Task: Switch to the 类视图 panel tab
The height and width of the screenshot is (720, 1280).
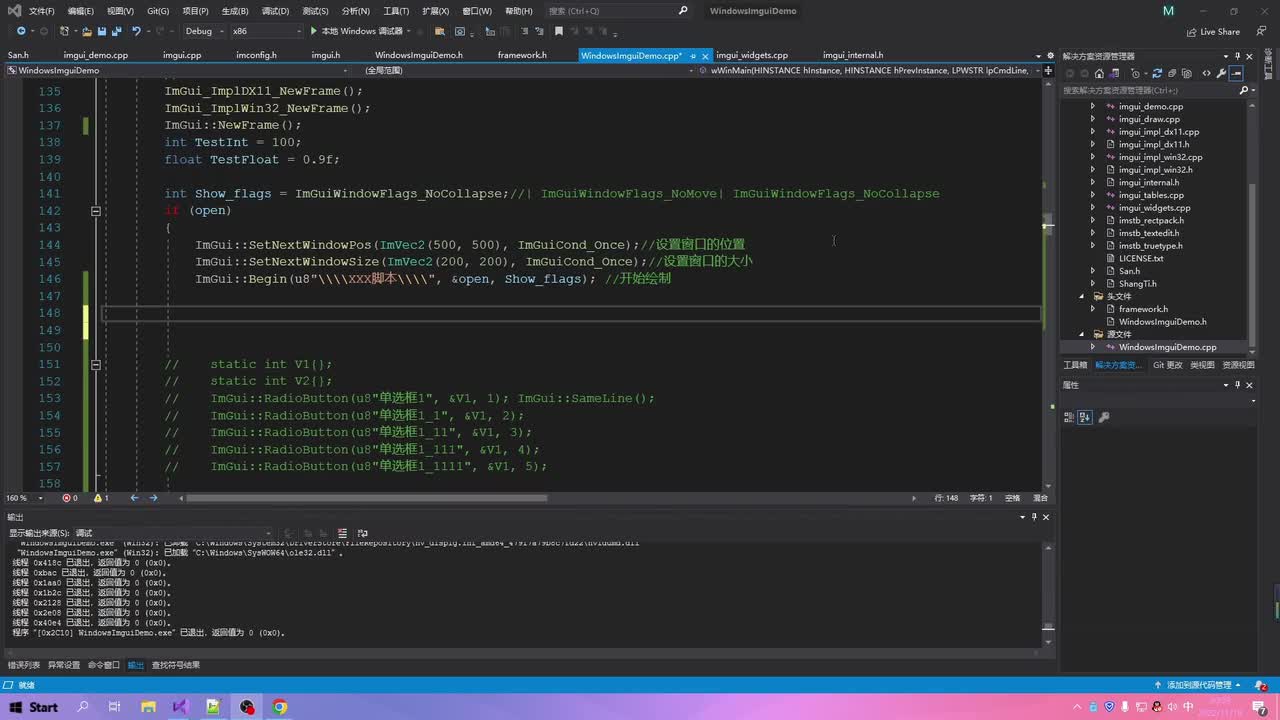Action: [1203, 365]
